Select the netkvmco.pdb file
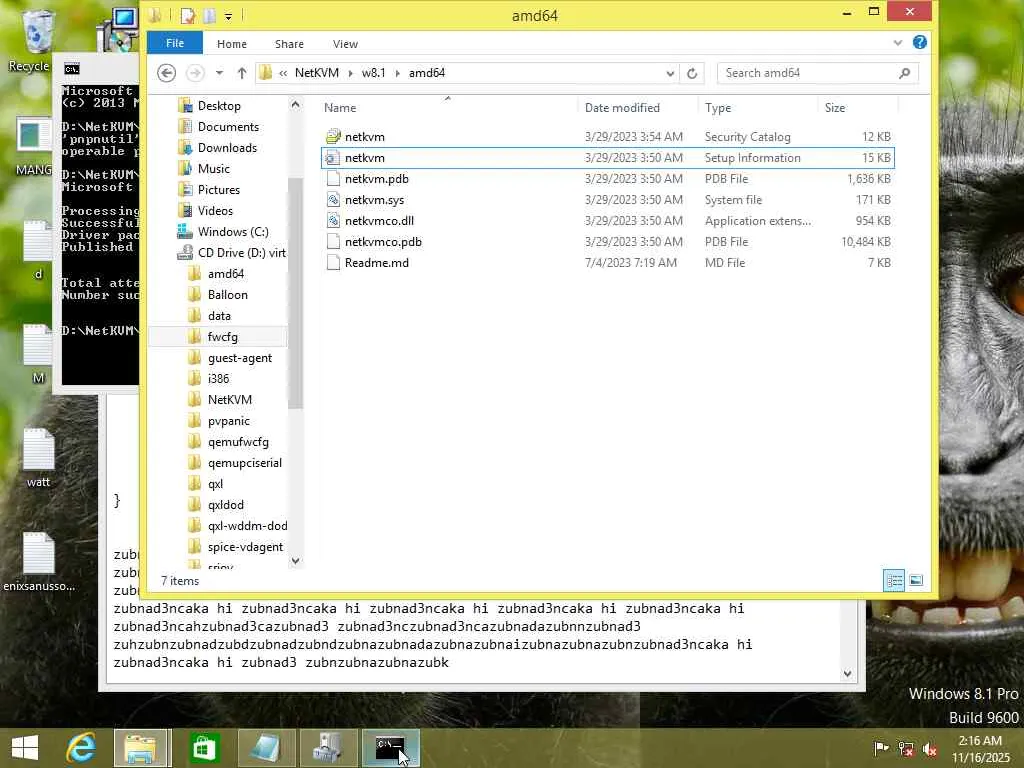The width and height of the screenshot is (1024, 768). tap(607, 242)
